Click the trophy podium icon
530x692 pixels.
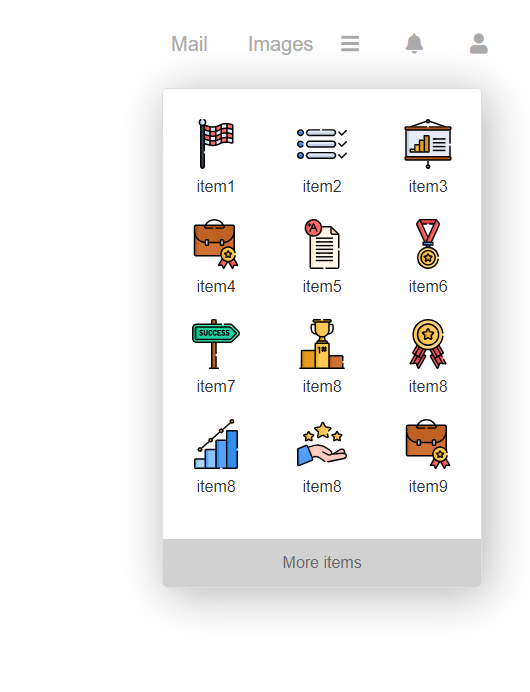pyautogui.click(x=322, y=344)
